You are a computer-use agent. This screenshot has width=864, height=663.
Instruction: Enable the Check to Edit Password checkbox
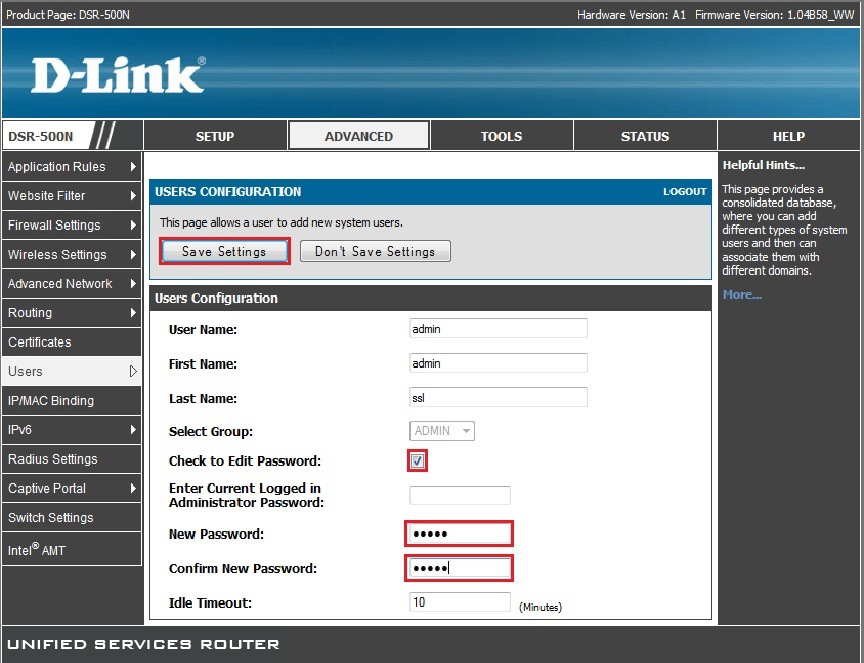(x=417, y=462)
